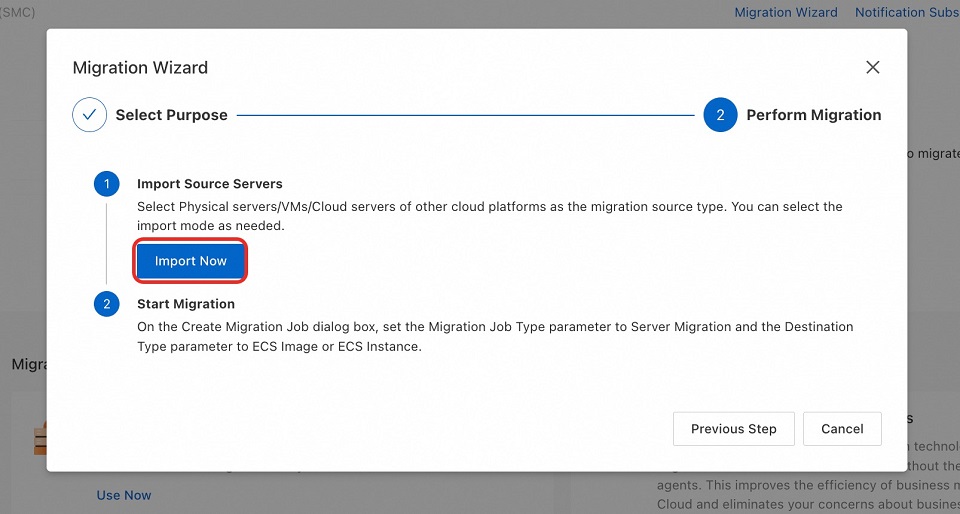Cancel the migration wizard
This screenshot has height=514, width=960.
pyautogui.click(x=842, y=429)
